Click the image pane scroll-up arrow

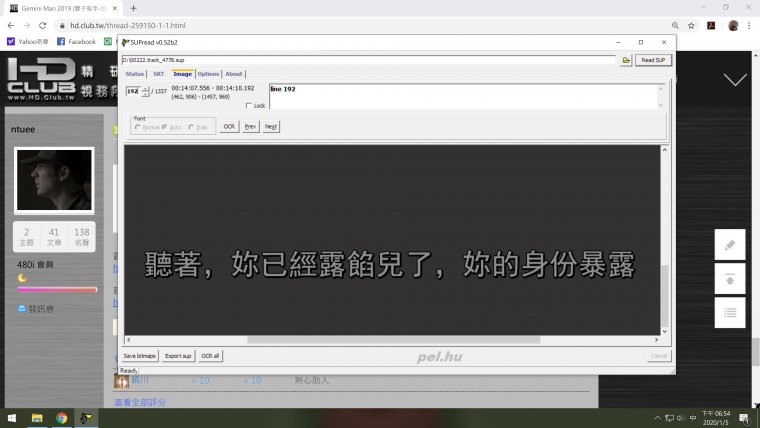pyautogui.click(x=665, y=150)
